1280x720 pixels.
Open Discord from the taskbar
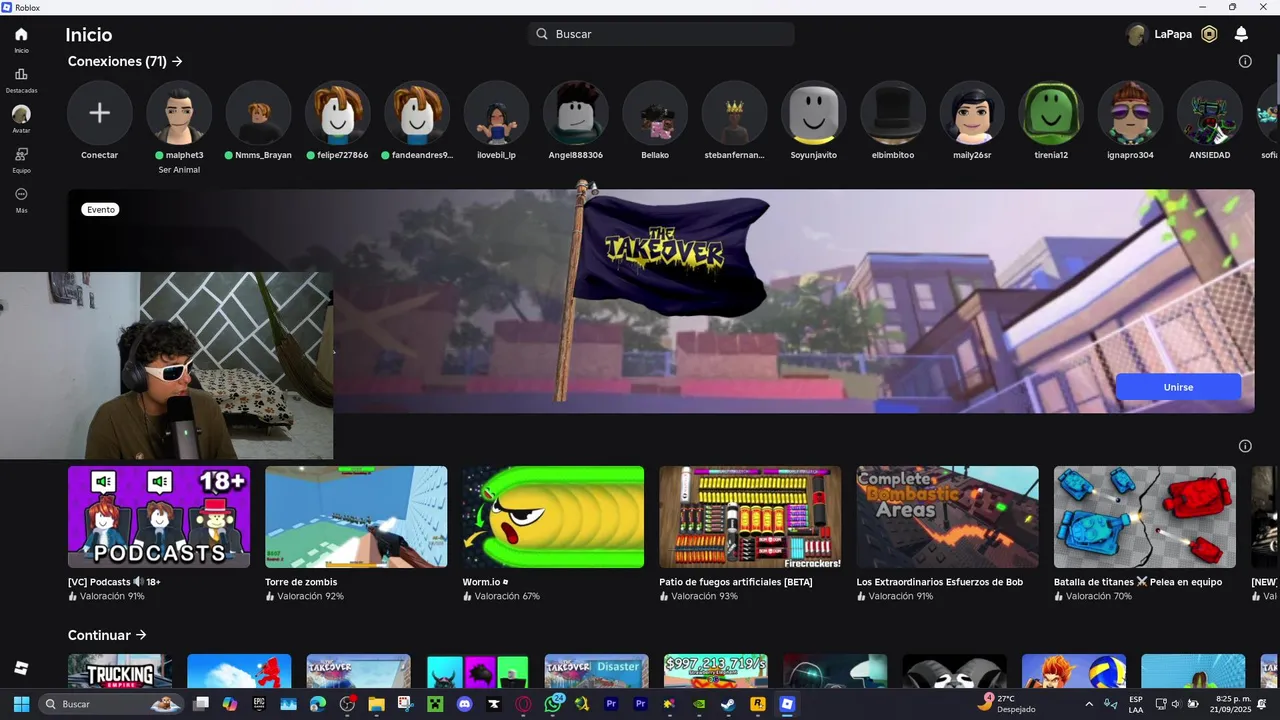[x=464, y=704]
